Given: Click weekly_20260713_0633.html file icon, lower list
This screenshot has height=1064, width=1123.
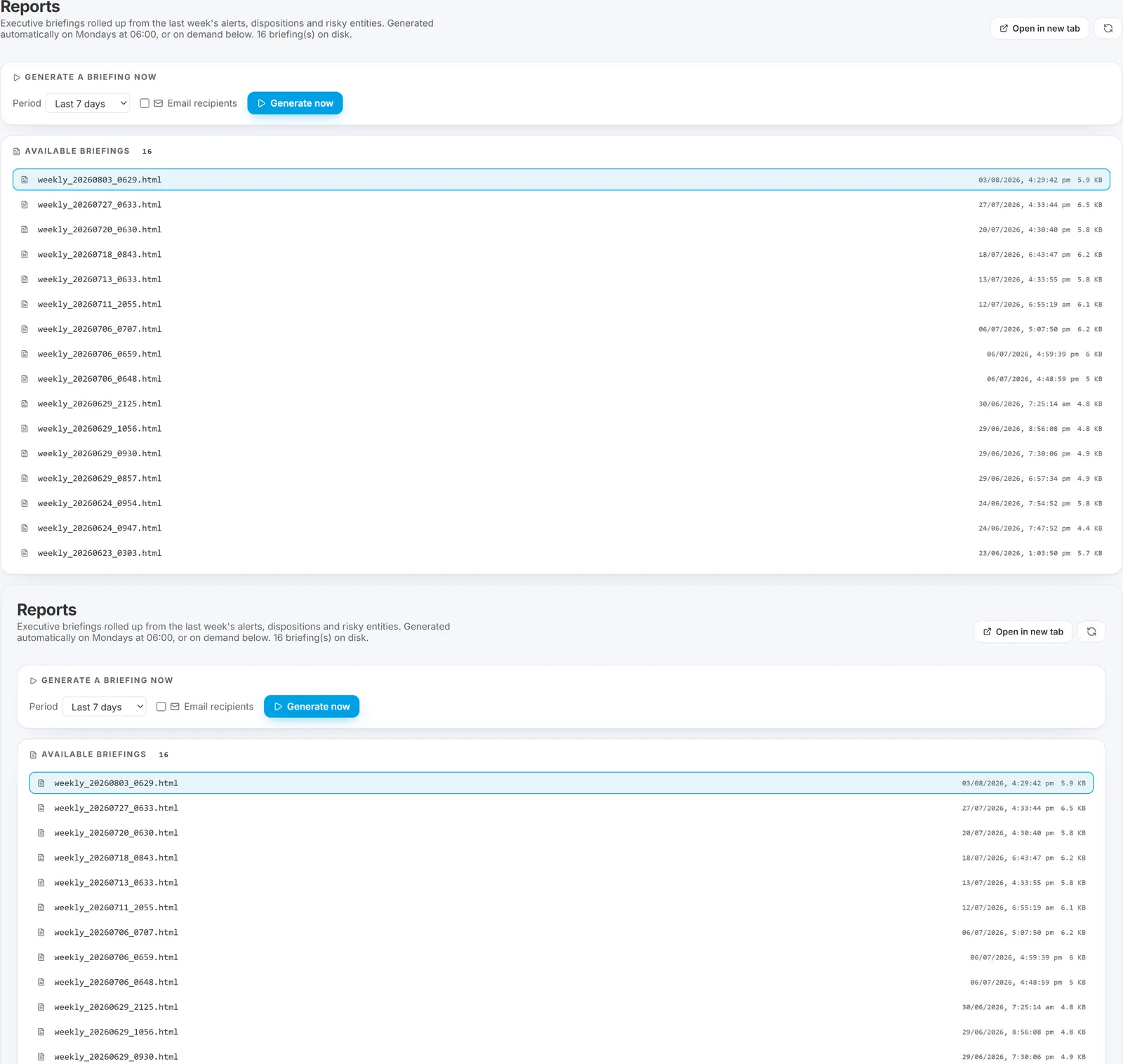Looking at the screenshot, I should [41, 883].
